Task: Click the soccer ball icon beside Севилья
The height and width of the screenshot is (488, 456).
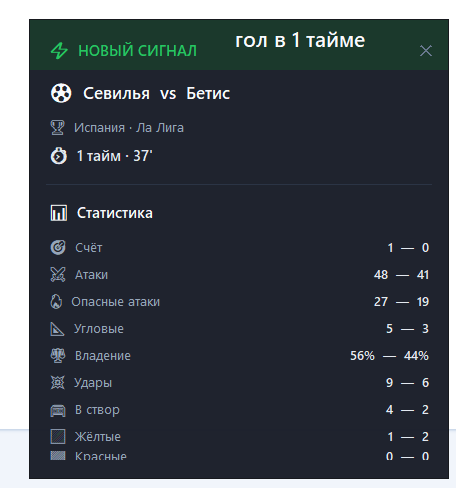Action: [x=61, y=93]
